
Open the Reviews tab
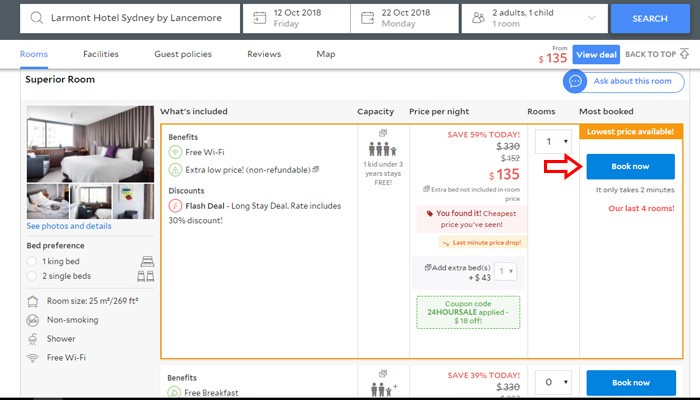[263, 54]
